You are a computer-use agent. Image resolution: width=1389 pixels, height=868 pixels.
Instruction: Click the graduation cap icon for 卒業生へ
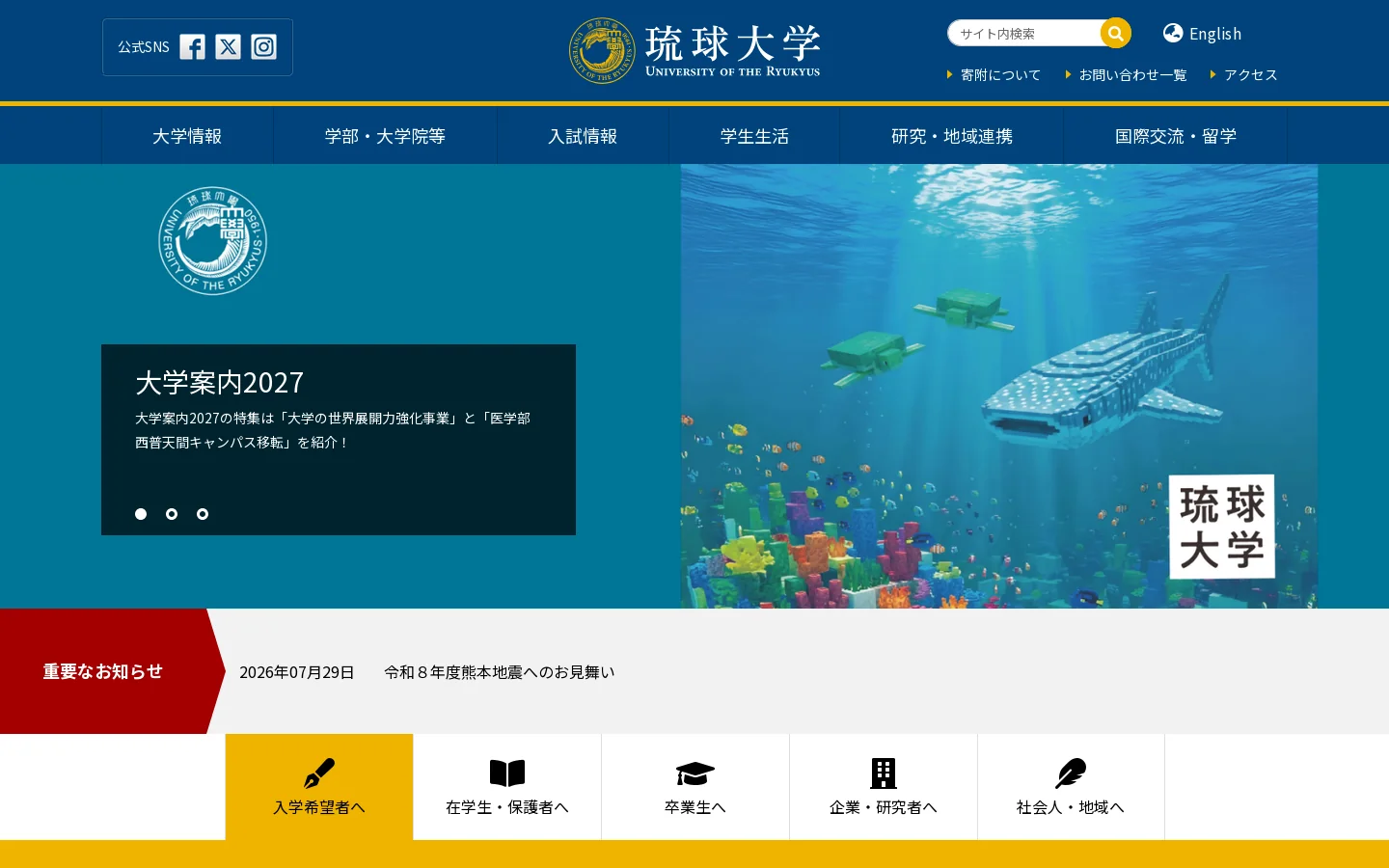tap(694, 773)
